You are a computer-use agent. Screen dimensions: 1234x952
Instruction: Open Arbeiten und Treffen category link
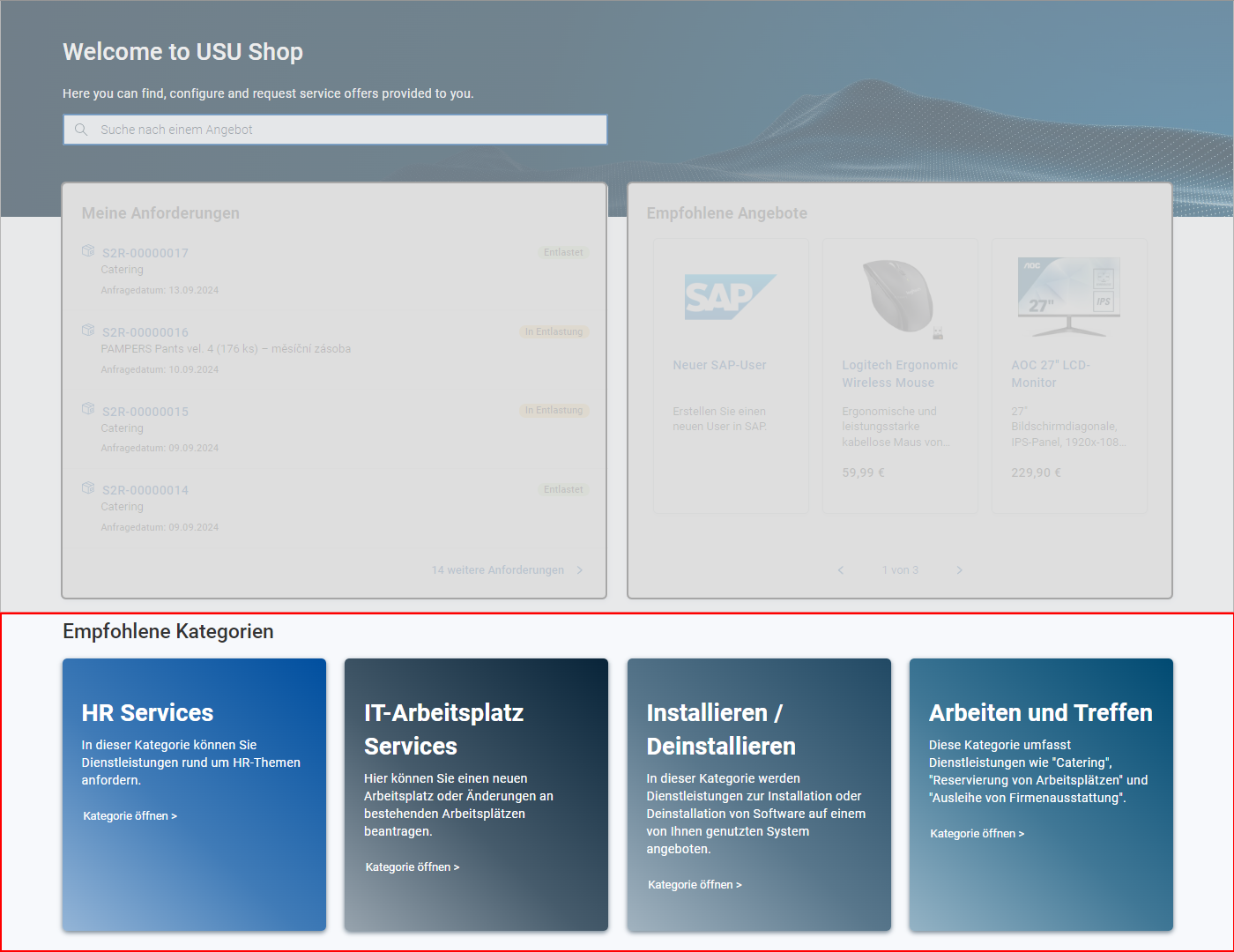[x=977, y=834]
